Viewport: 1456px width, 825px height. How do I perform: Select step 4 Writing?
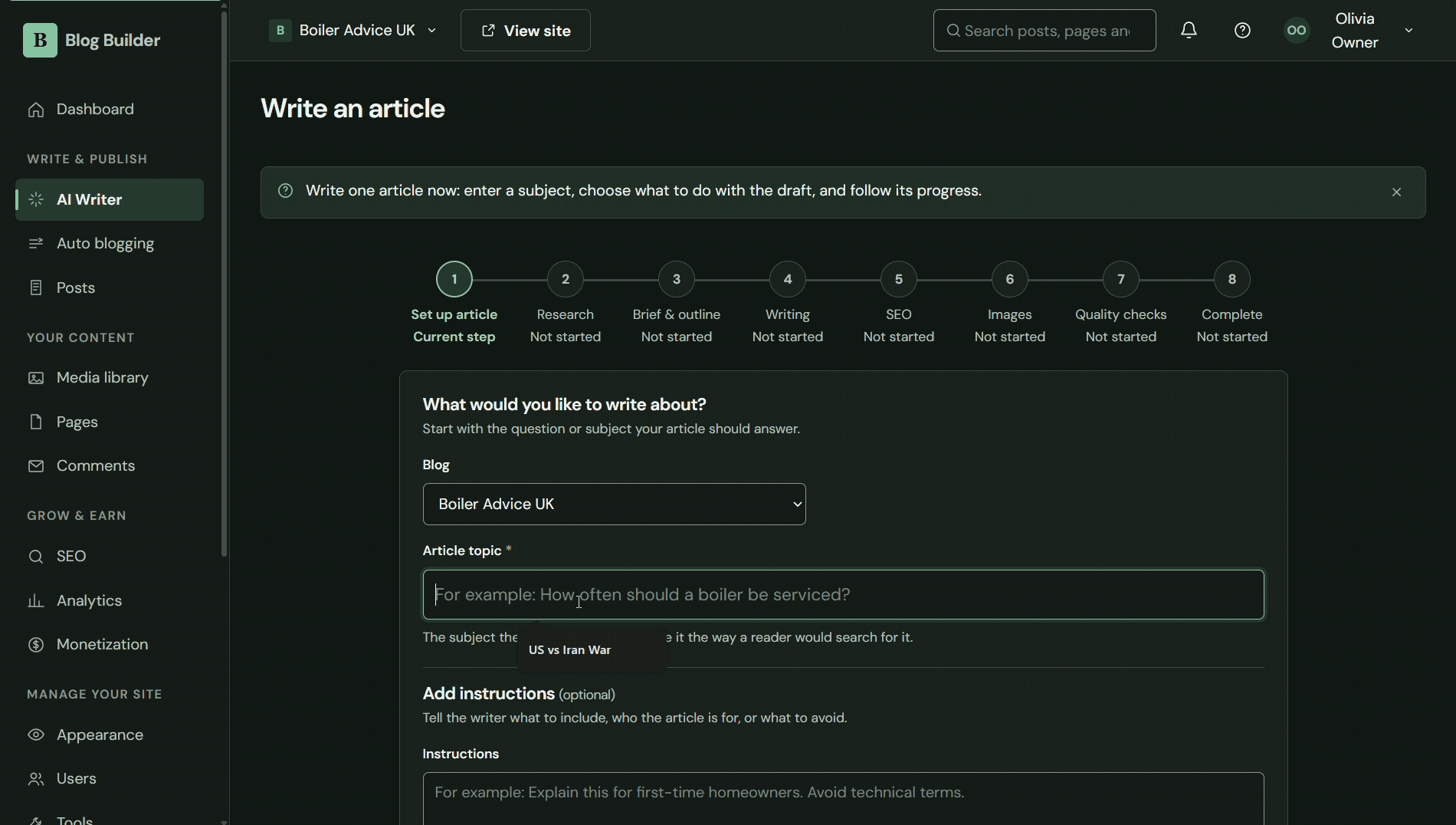tap(788, 279)
